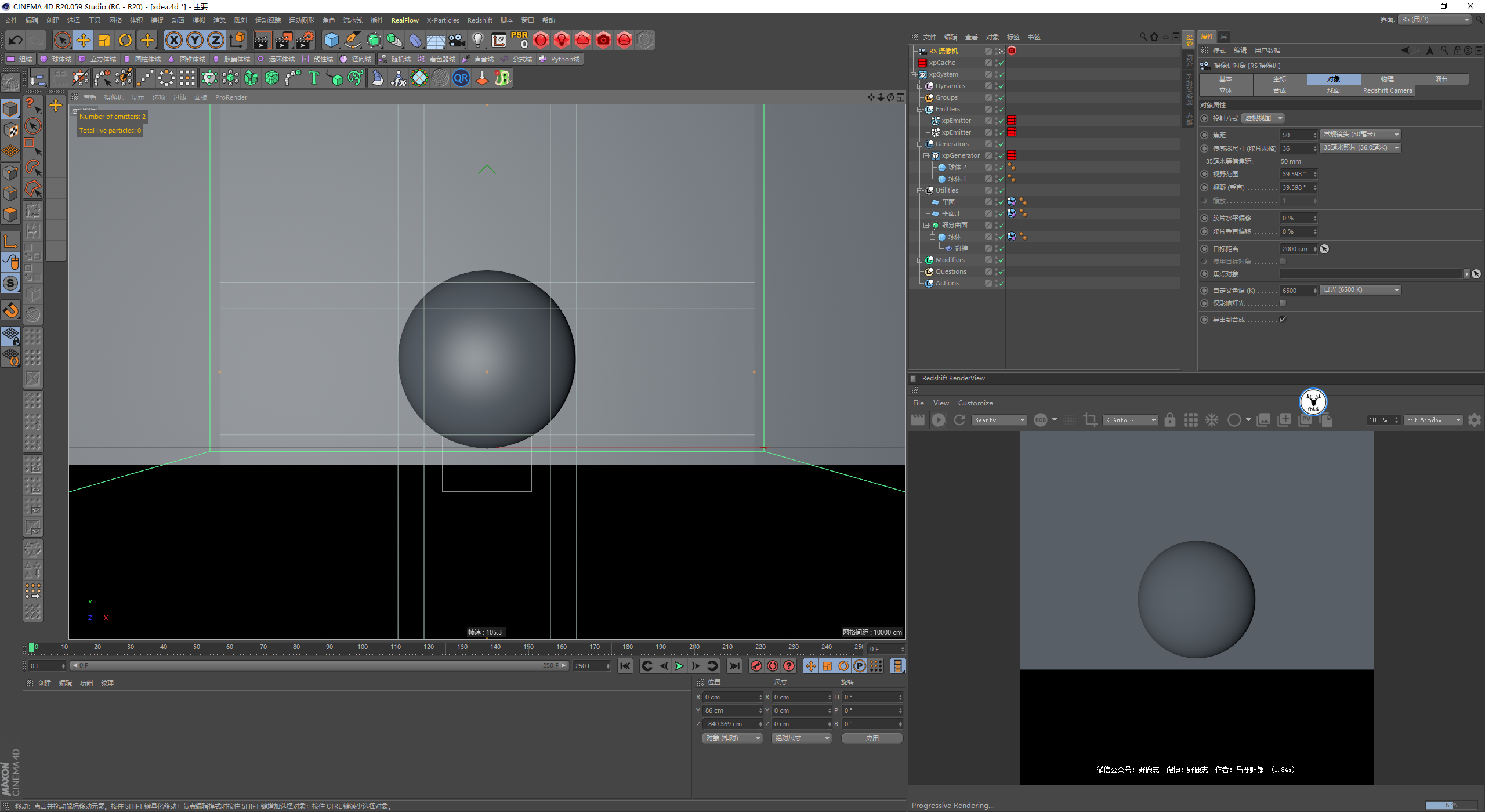Add a Cube primitive object
Screen dimensions: 1485x812
pyautogui.click(x=331, y=40)
